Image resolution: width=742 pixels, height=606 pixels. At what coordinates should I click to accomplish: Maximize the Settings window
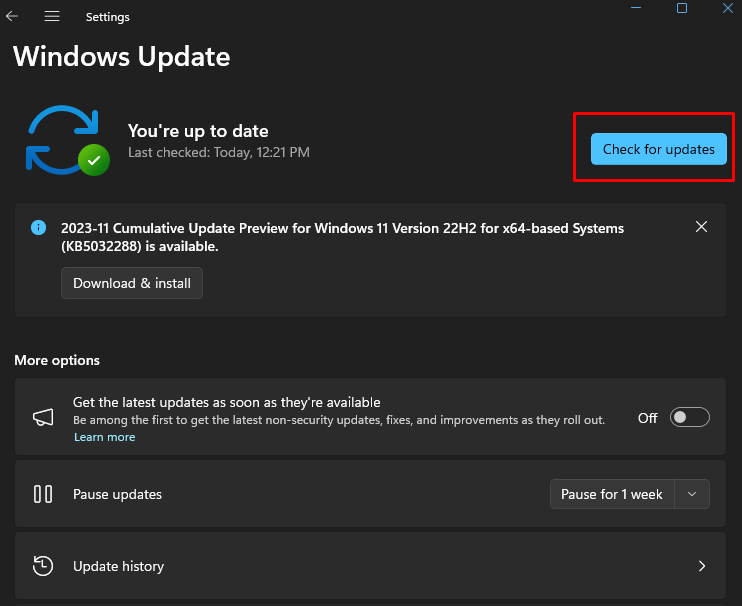coord(682,8)
